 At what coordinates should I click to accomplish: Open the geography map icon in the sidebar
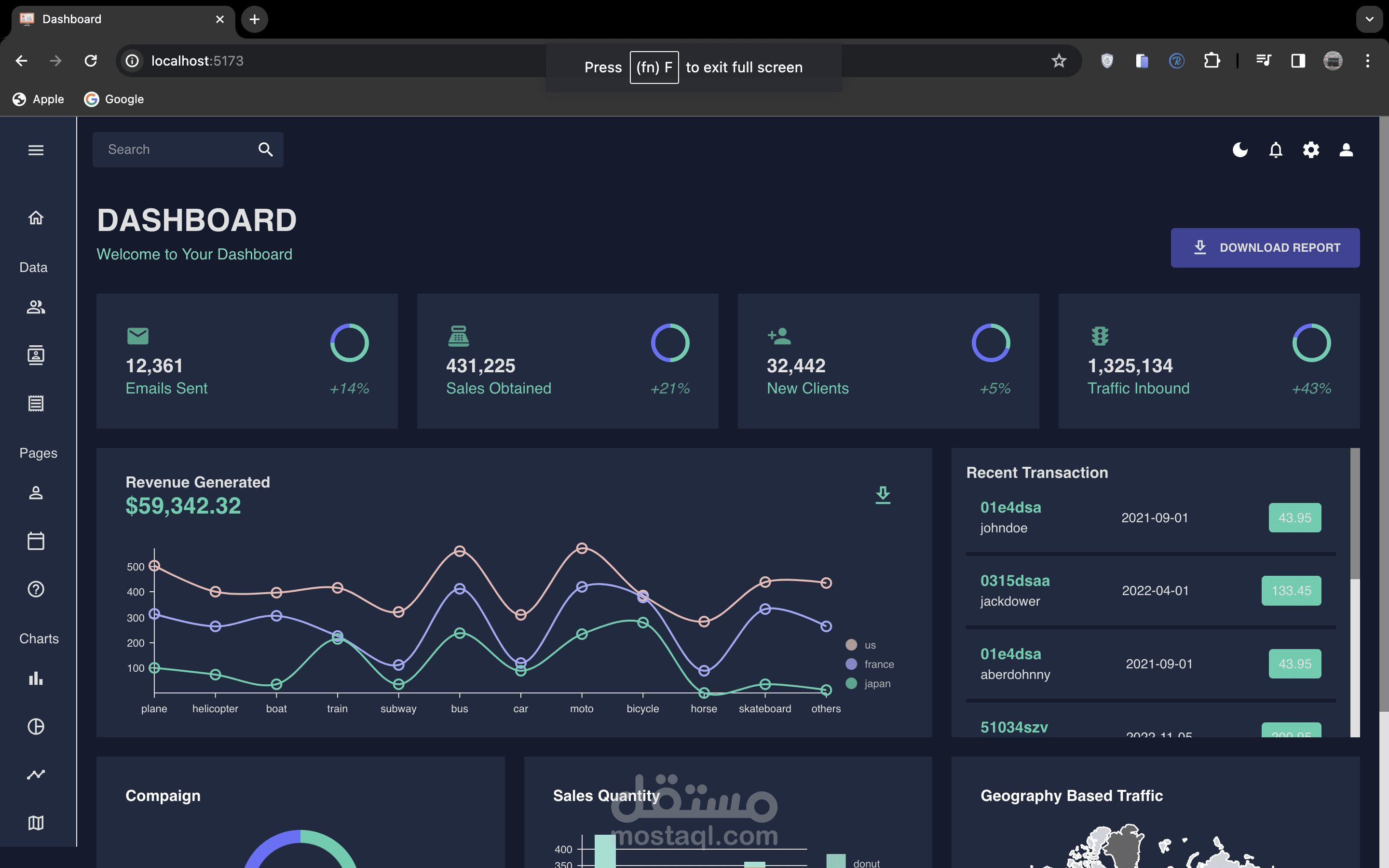(36, 823)
